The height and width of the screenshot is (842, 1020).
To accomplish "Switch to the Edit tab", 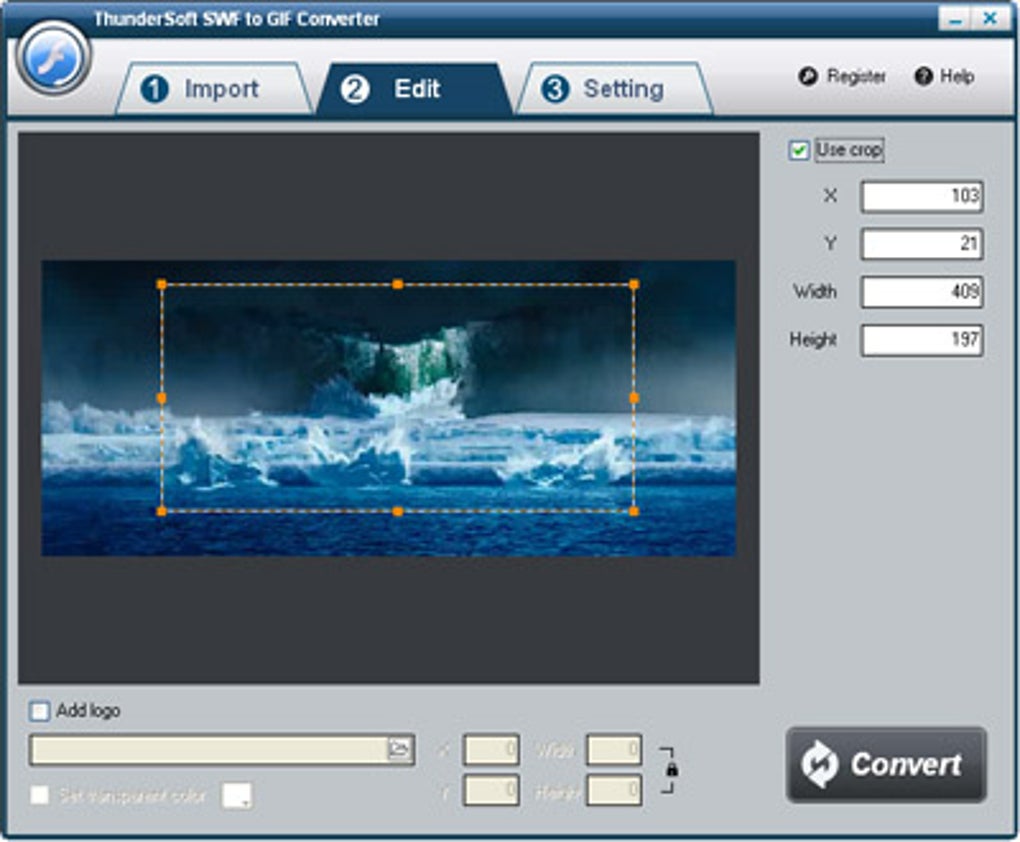I will click(x=415, y=89).
